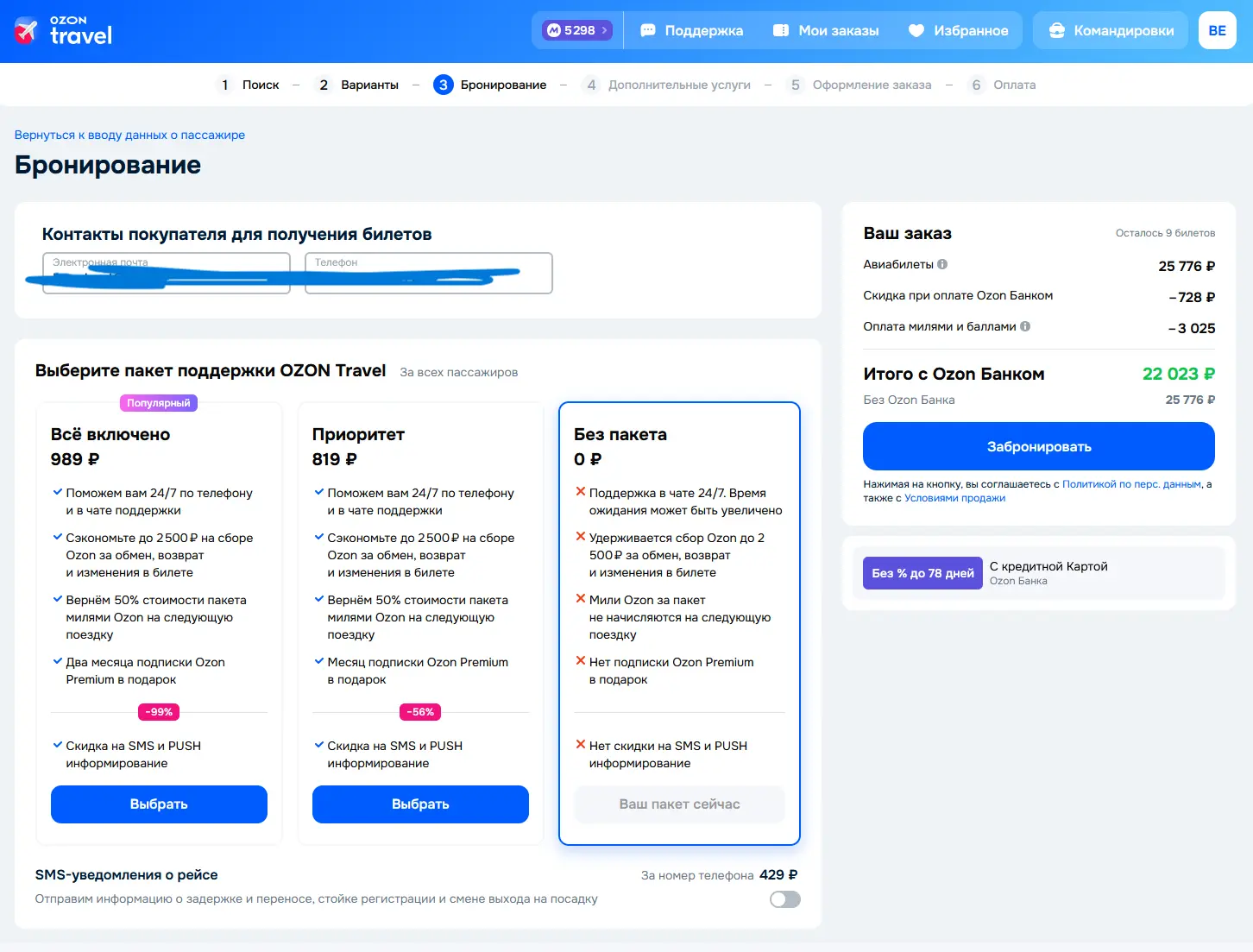Go to step 2 Варианты
The width and height of the screenshot is (1253, 952).
[356, 85]
